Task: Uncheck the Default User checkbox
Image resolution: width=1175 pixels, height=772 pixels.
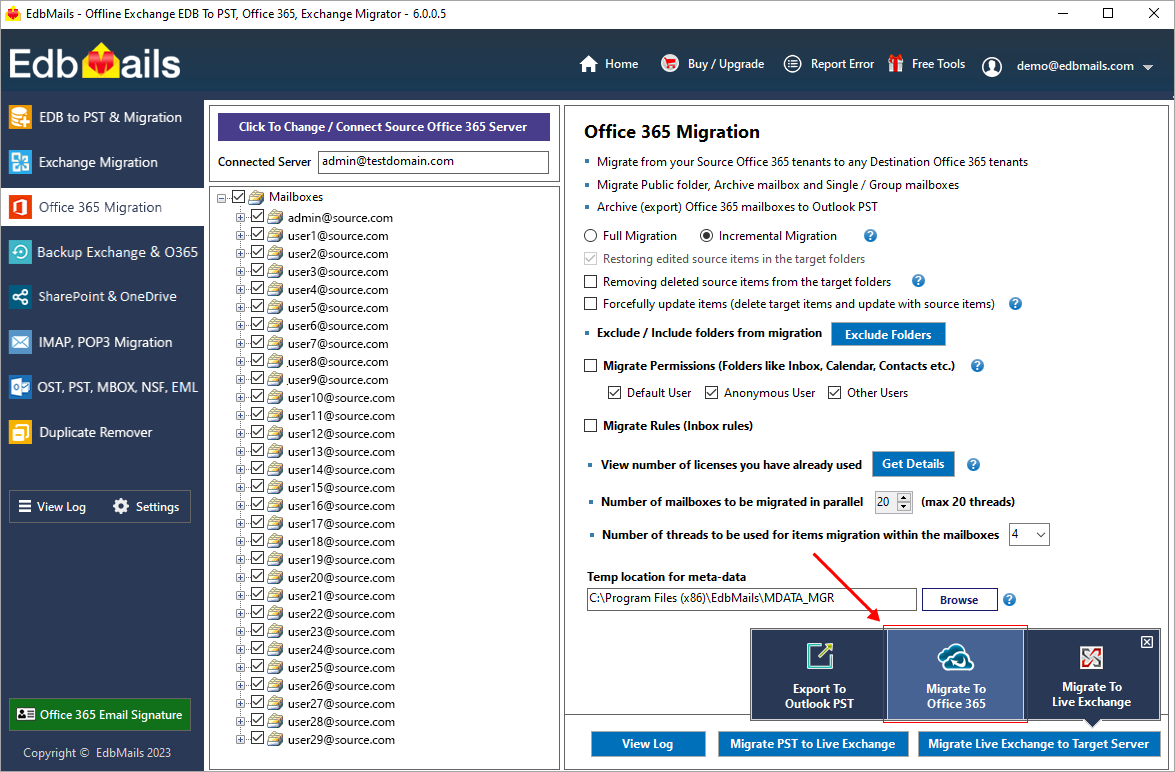Action: pos(614,393)
